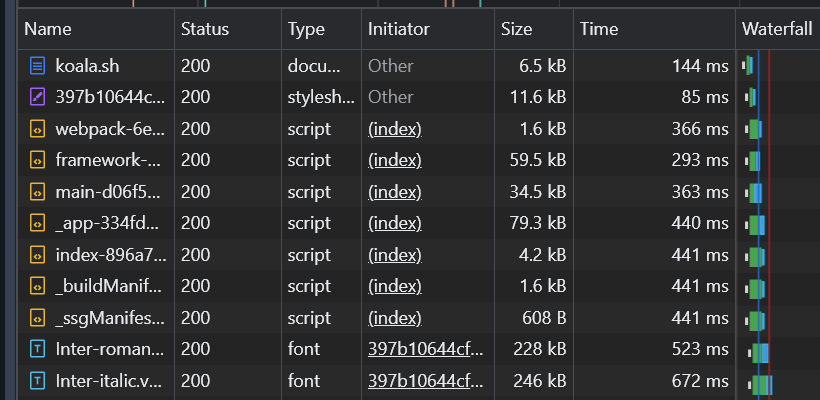Click the Waterfall column header
The width and height of the screenshot is (820, 400).
pyautogui.click(x=777, y=30)
